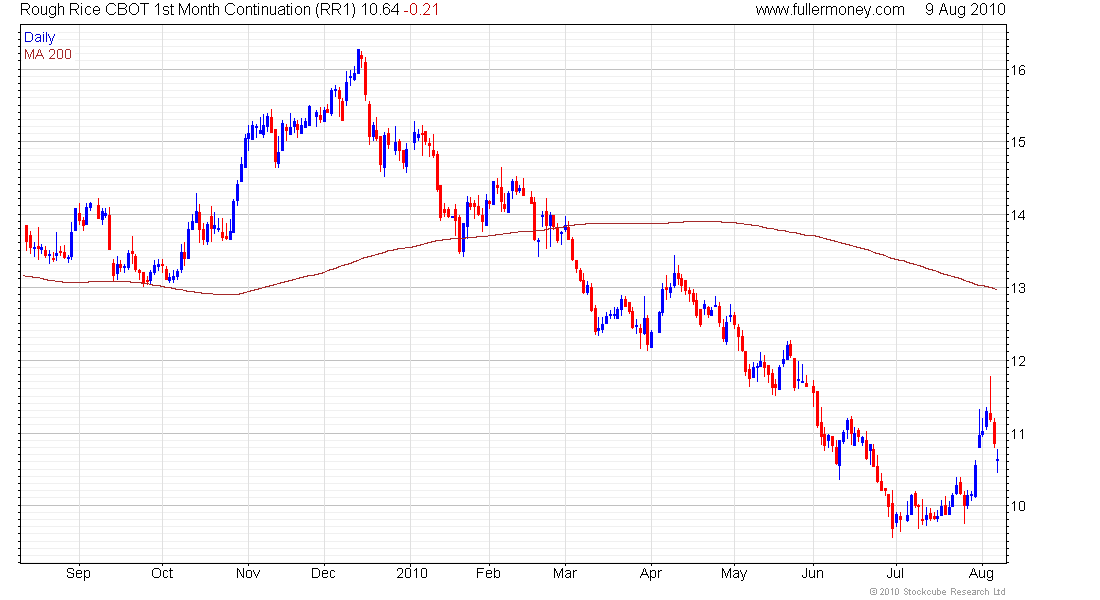The height and width of the screenshot is (600, 1100).
Task: Click the 9 Aug 2010 date text
Action: click(x=965, y=10)
